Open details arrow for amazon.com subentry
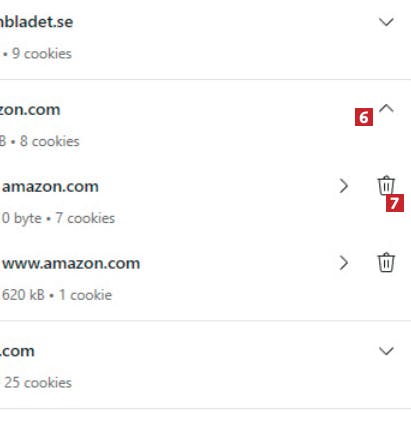Viewport: 411px width, 424px height. point(343,186)
